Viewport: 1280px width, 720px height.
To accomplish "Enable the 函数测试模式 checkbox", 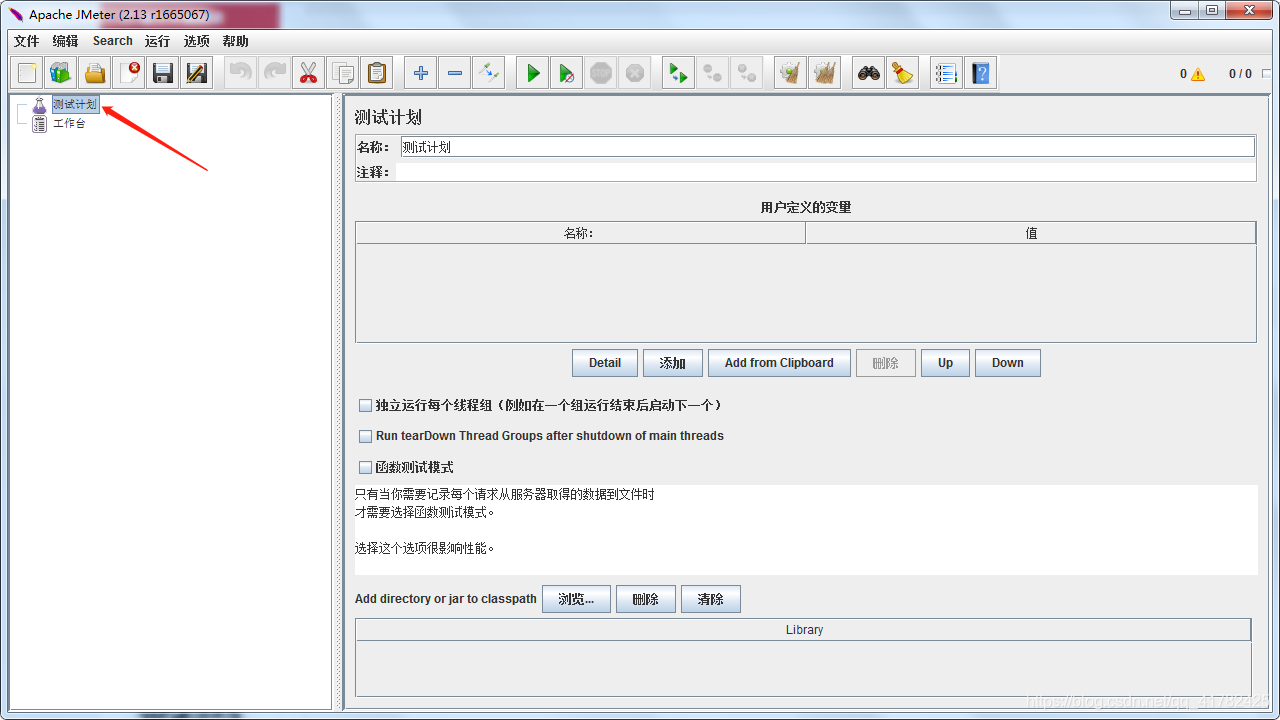I will click(365, 467).
